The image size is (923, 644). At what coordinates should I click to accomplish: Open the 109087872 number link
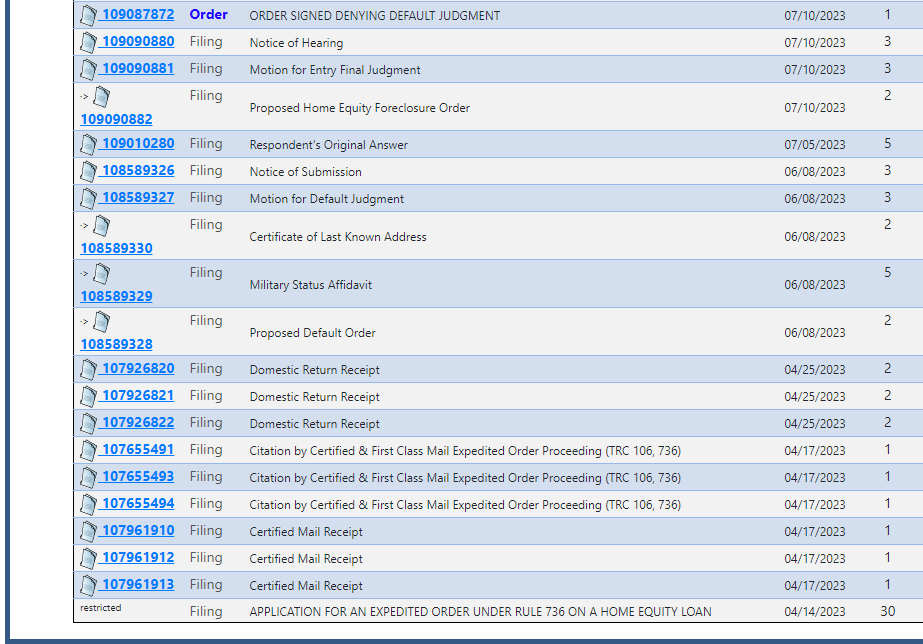click(x=138, y=14)
